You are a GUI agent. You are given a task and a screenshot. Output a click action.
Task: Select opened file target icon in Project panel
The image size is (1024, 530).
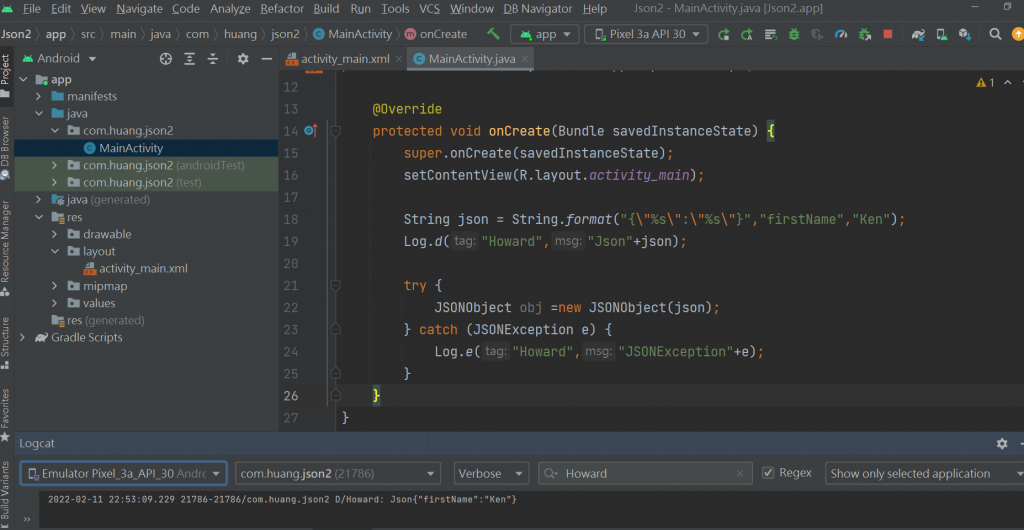pos(166,59)
